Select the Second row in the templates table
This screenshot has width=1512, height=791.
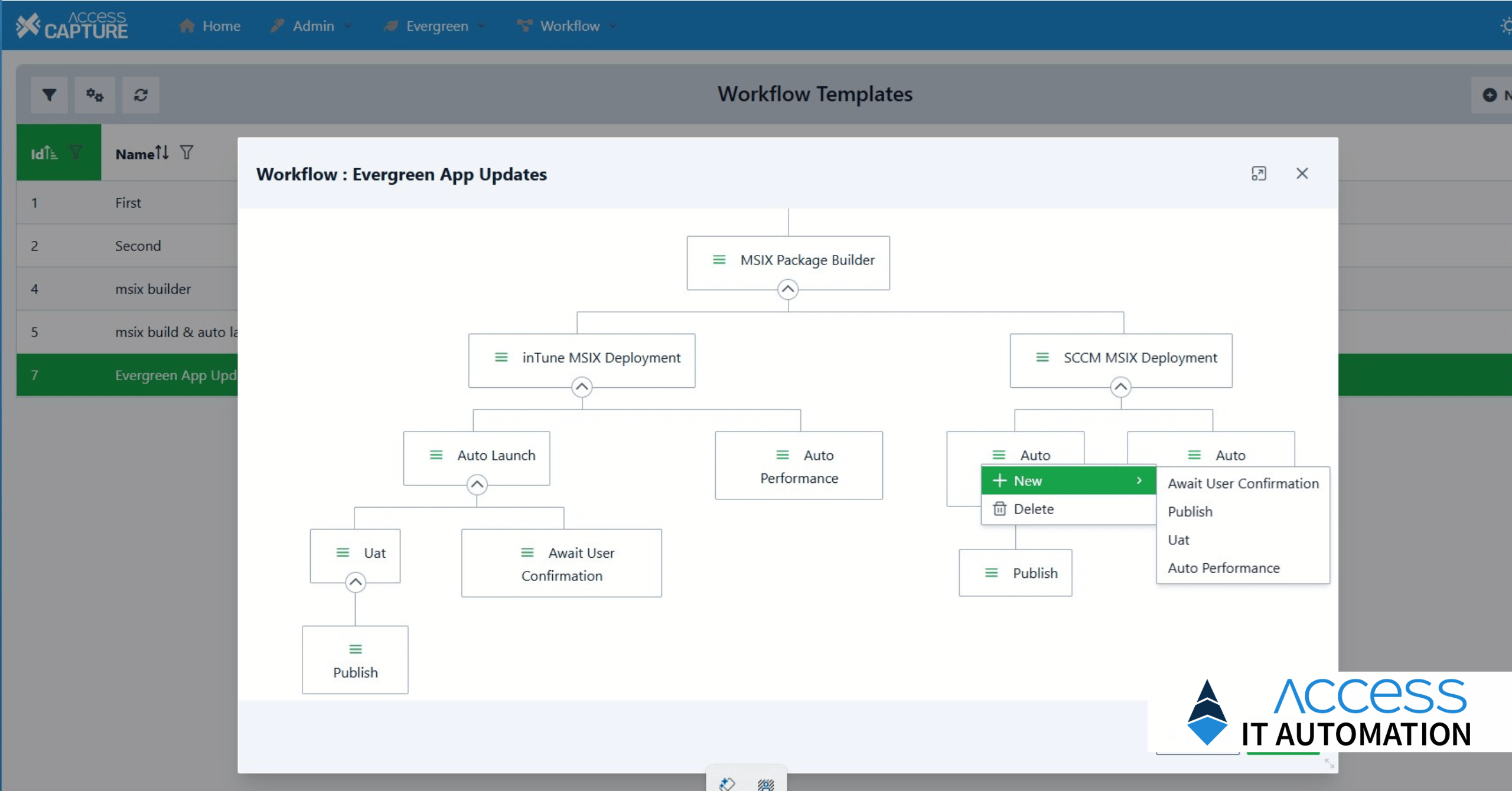click(x=138, y=246)
